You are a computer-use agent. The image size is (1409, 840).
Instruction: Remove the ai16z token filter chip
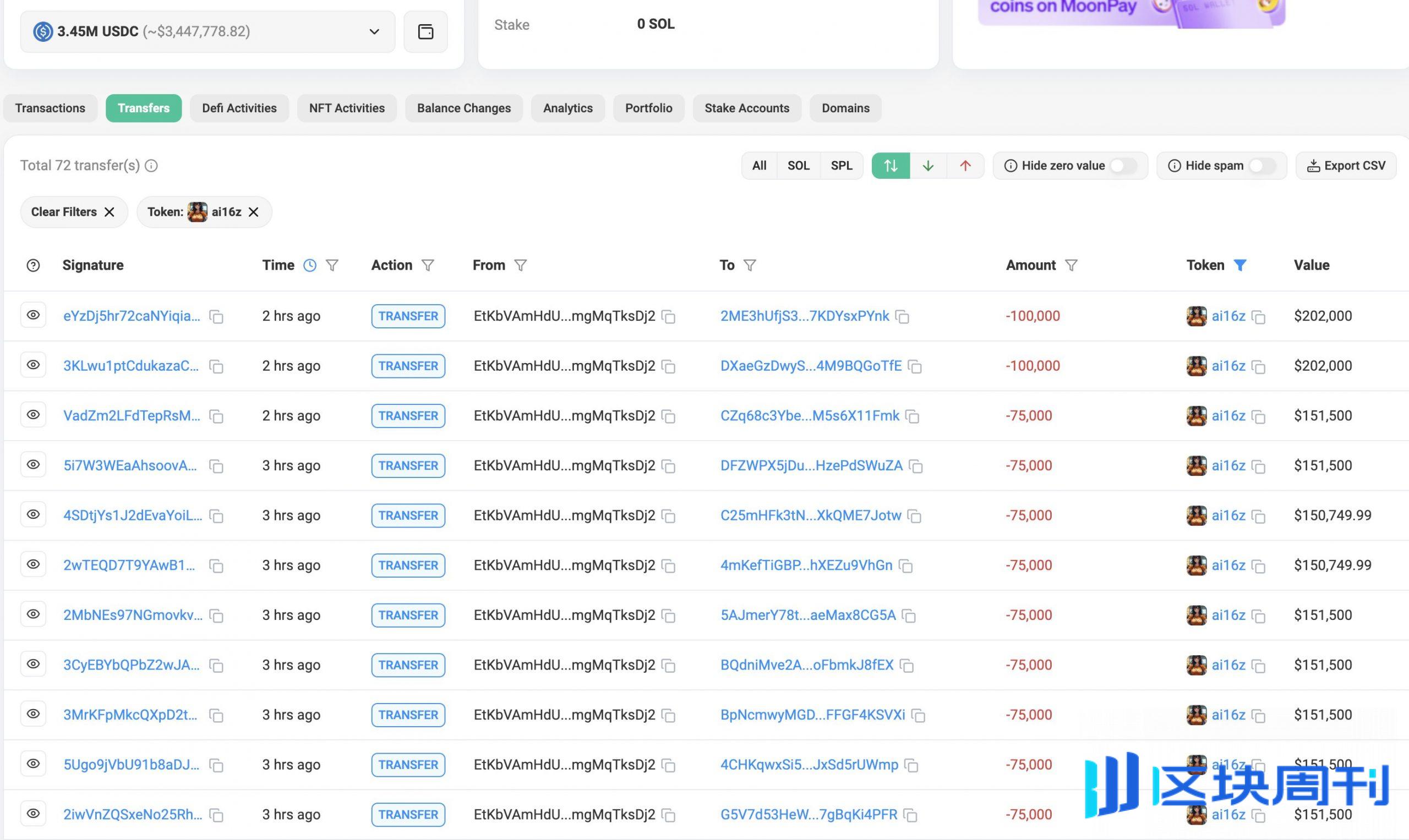pyautogui.click(x=254, y=212)
